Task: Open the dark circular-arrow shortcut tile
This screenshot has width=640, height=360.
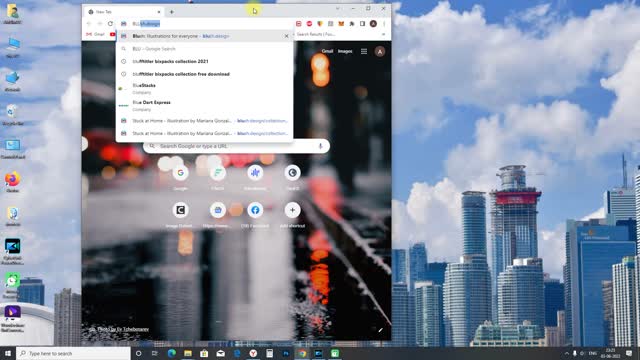Action: pos(292,173)
